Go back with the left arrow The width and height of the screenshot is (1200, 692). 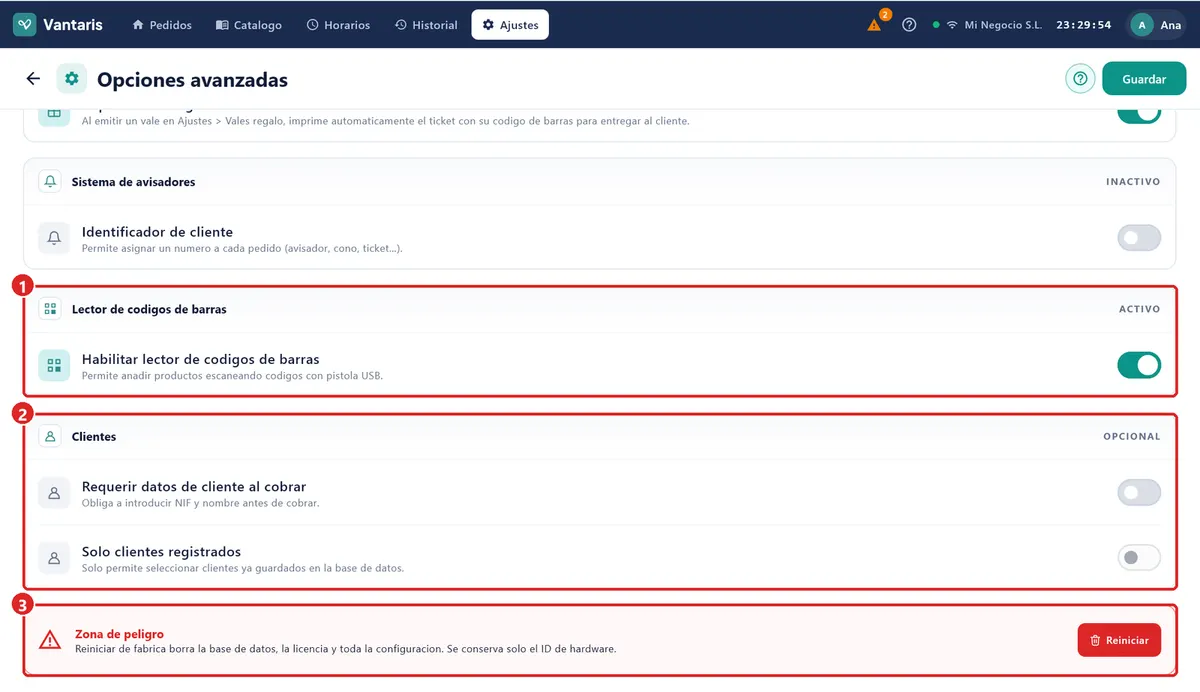pyautogui.click(x=33, y=79)
